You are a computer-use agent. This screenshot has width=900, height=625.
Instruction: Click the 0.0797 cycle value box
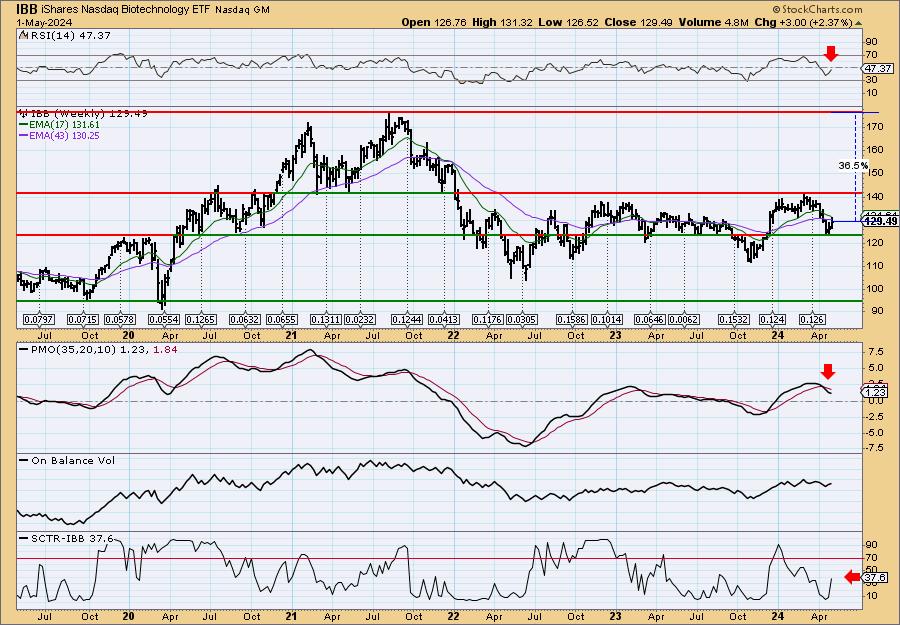[x=38, y=319]
